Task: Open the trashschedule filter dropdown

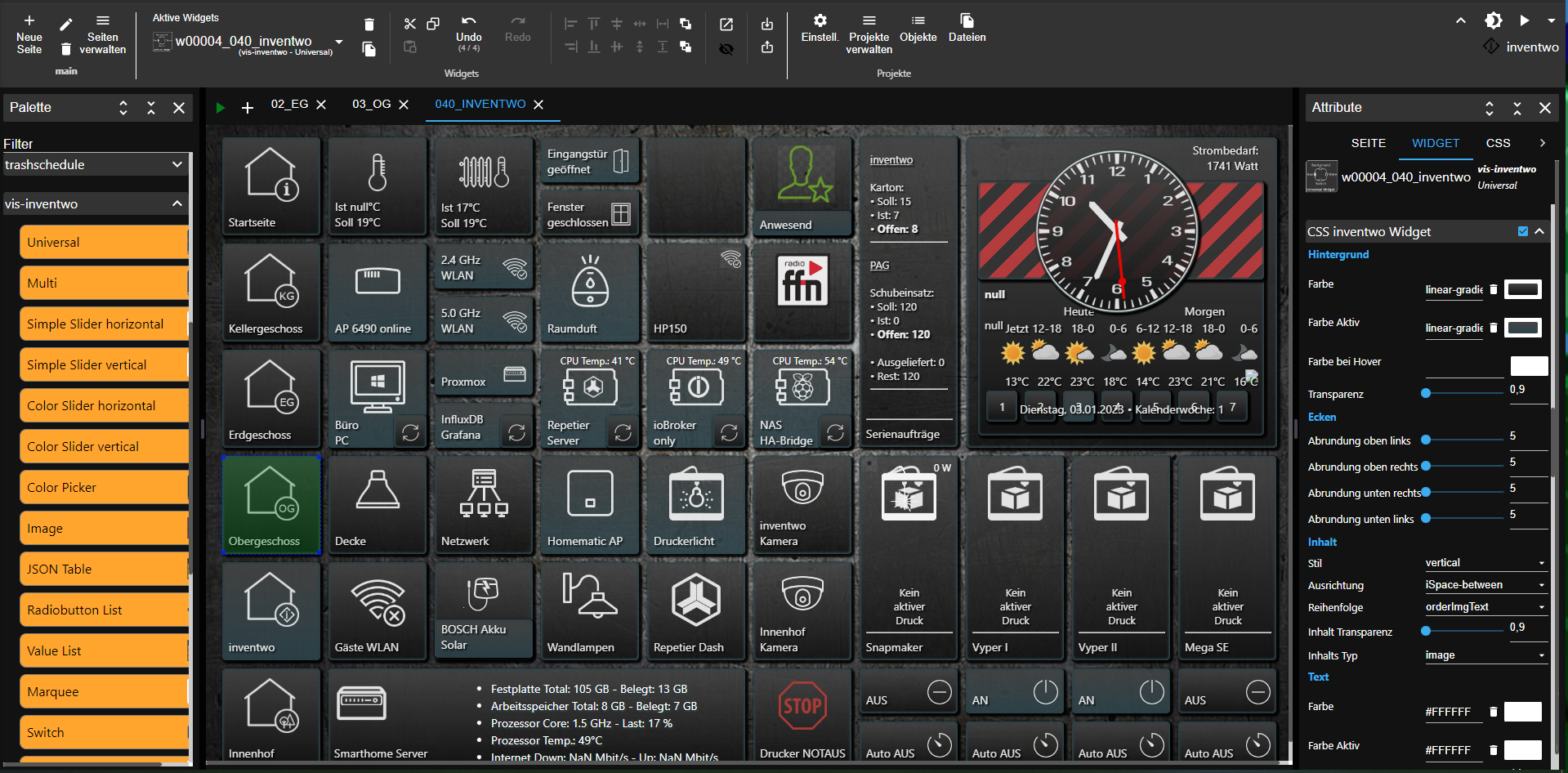Action: (95, 164)
